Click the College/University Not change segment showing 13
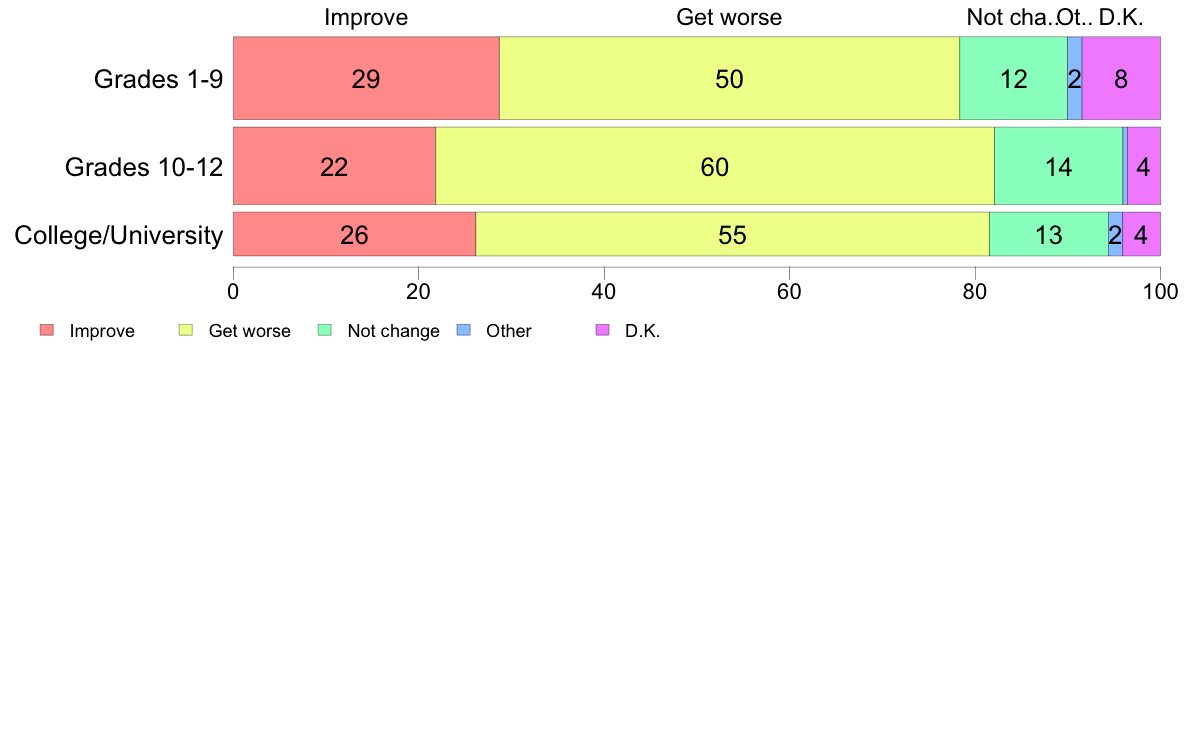The image size is (1188, 736). [x=1049, y=234]
